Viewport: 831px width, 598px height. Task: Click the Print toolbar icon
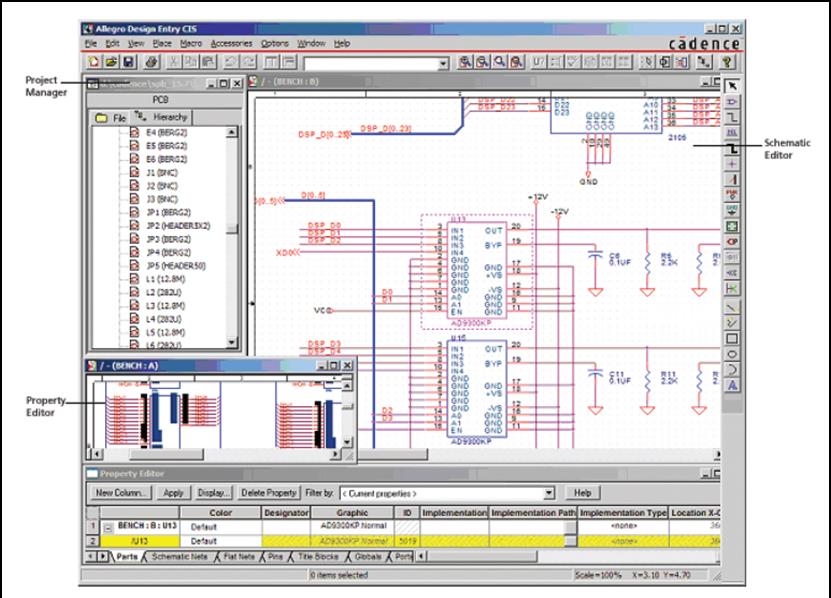click(x=151, y=62)
